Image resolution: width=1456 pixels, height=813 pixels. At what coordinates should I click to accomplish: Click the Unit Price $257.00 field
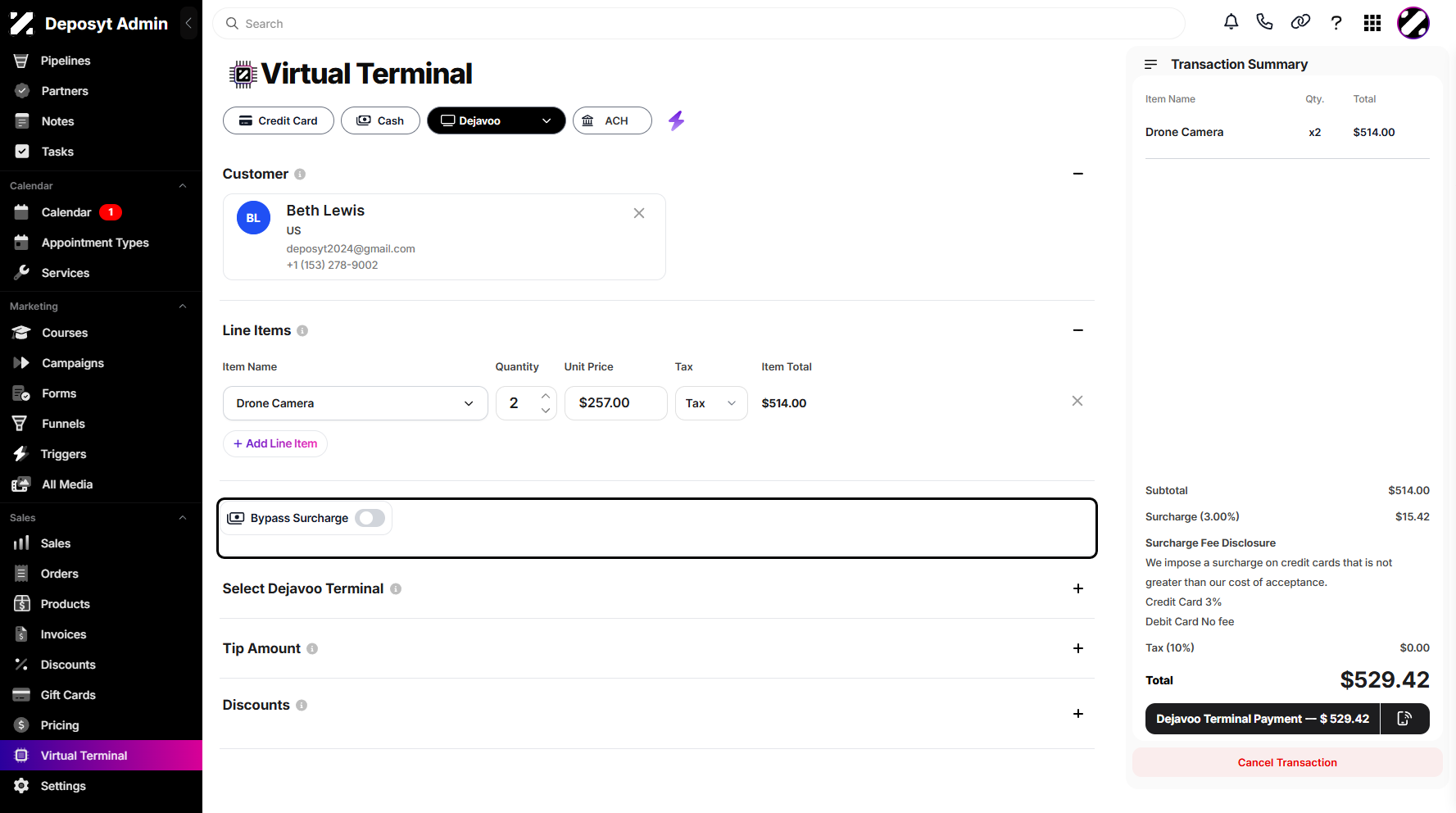616,403
